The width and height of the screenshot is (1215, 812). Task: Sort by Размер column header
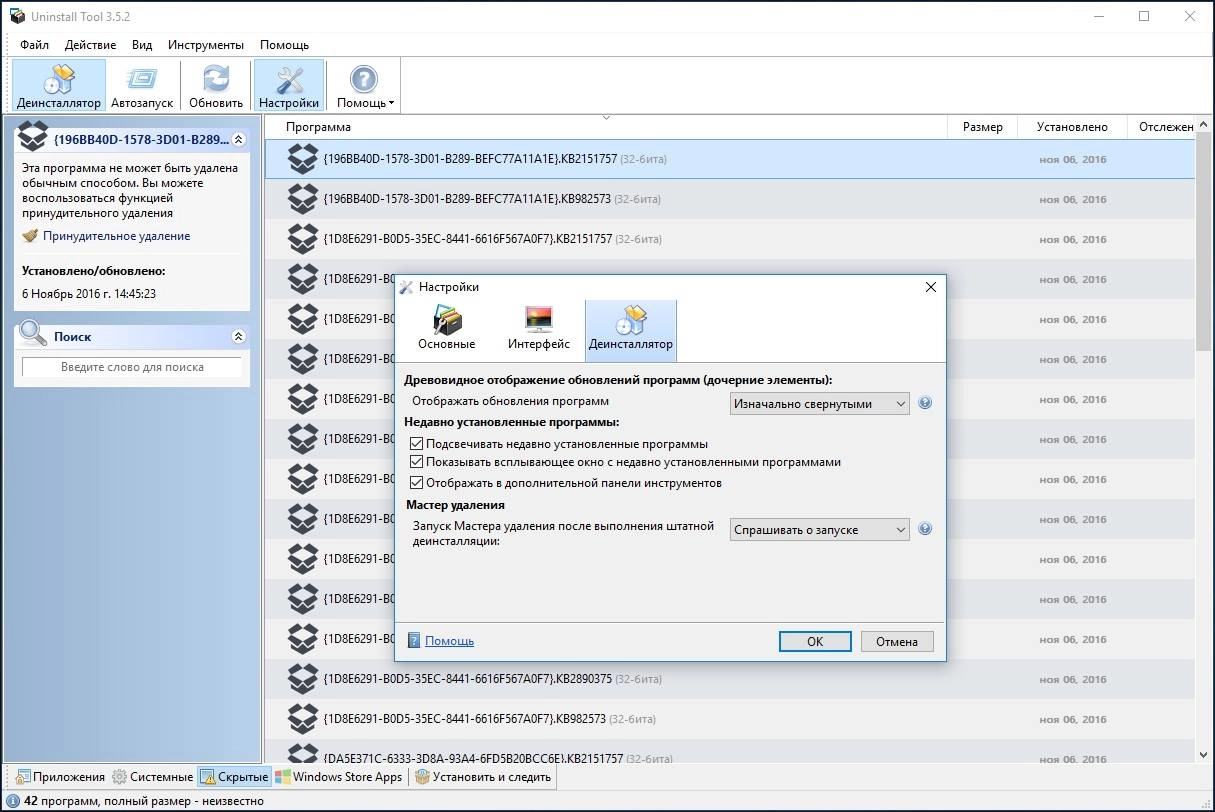pos(982,127)
